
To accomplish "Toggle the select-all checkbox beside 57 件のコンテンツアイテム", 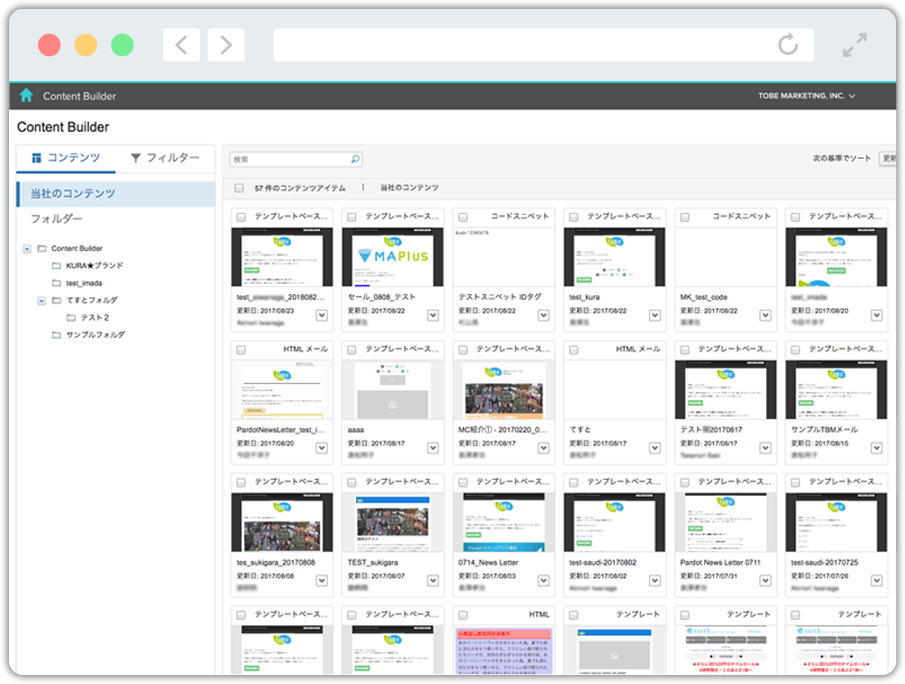I will pos(239,188).
